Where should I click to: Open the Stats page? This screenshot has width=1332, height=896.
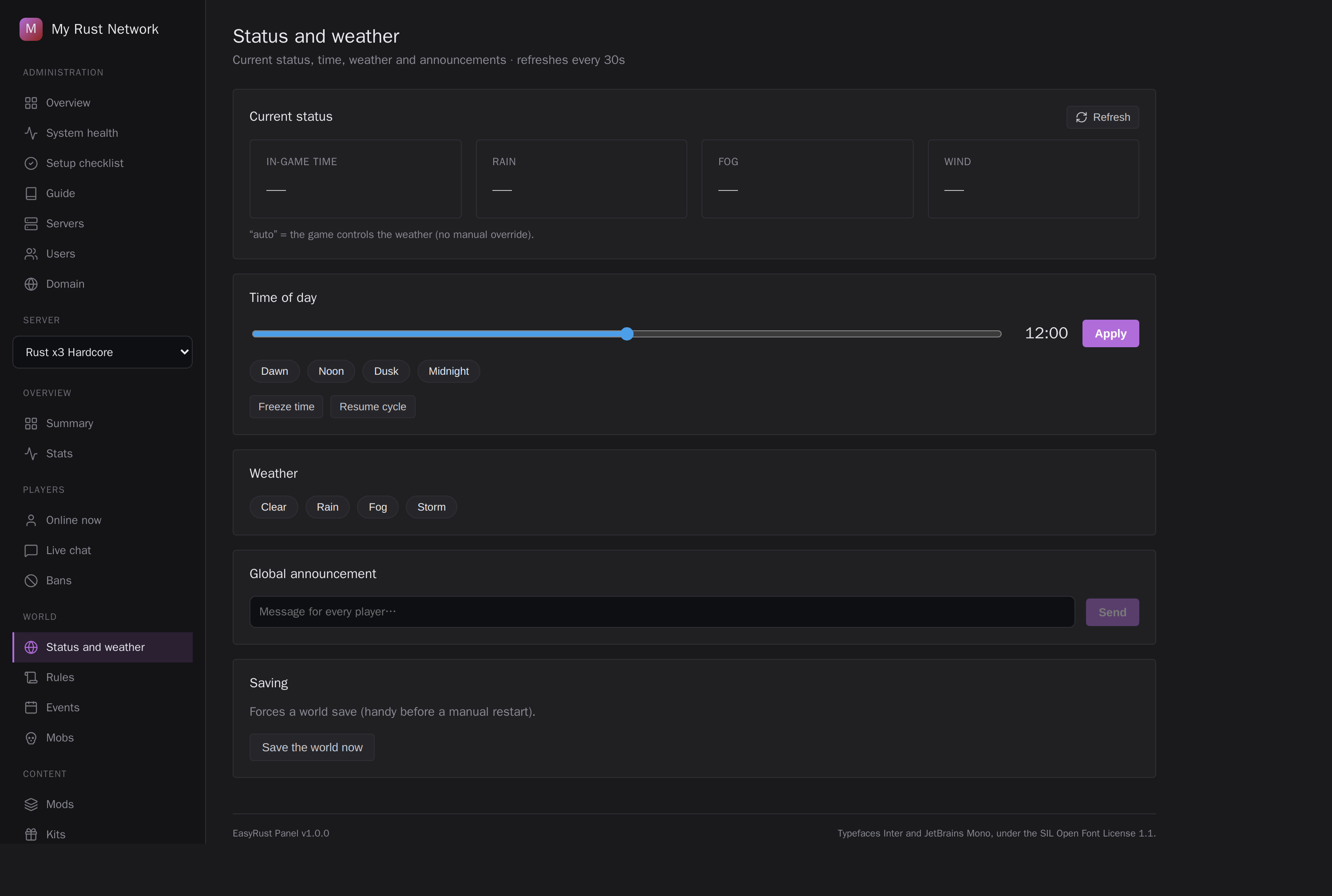click(x=102, y=454)
